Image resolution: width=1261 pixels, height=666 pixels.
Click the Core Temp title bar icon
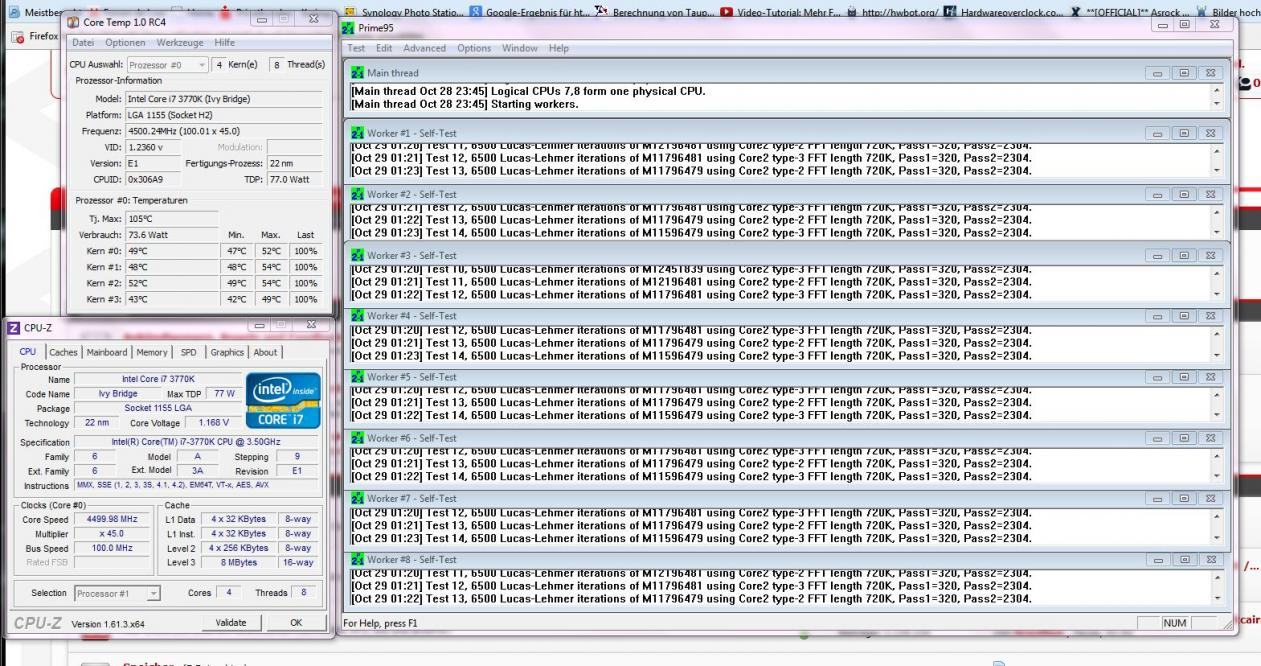[x=74, y=21]
